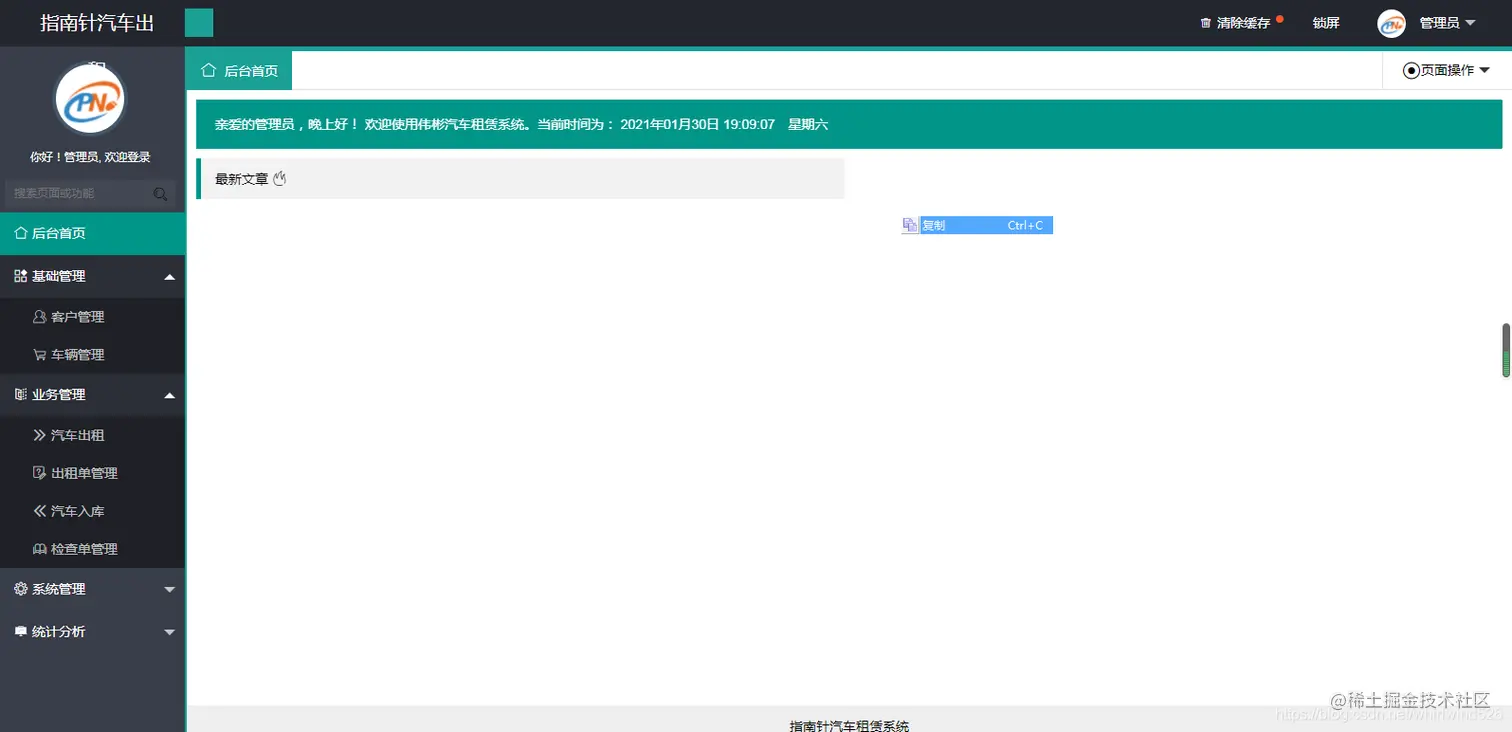The height and width of the screenshot is (732, 1512).
Task: Click the home icon on 后台首页 tab
Action: pyautogui.click(x=209, y=70)
